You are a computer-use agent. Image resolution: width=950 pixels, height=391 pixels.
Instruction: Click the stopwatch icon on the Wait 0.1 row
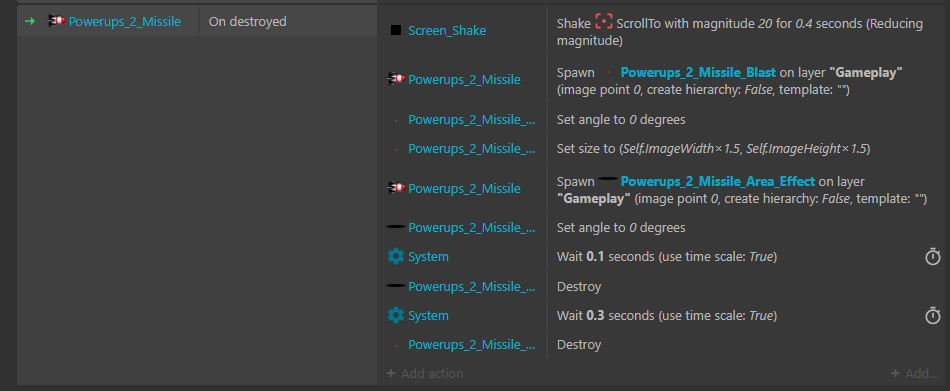[932, 256]
